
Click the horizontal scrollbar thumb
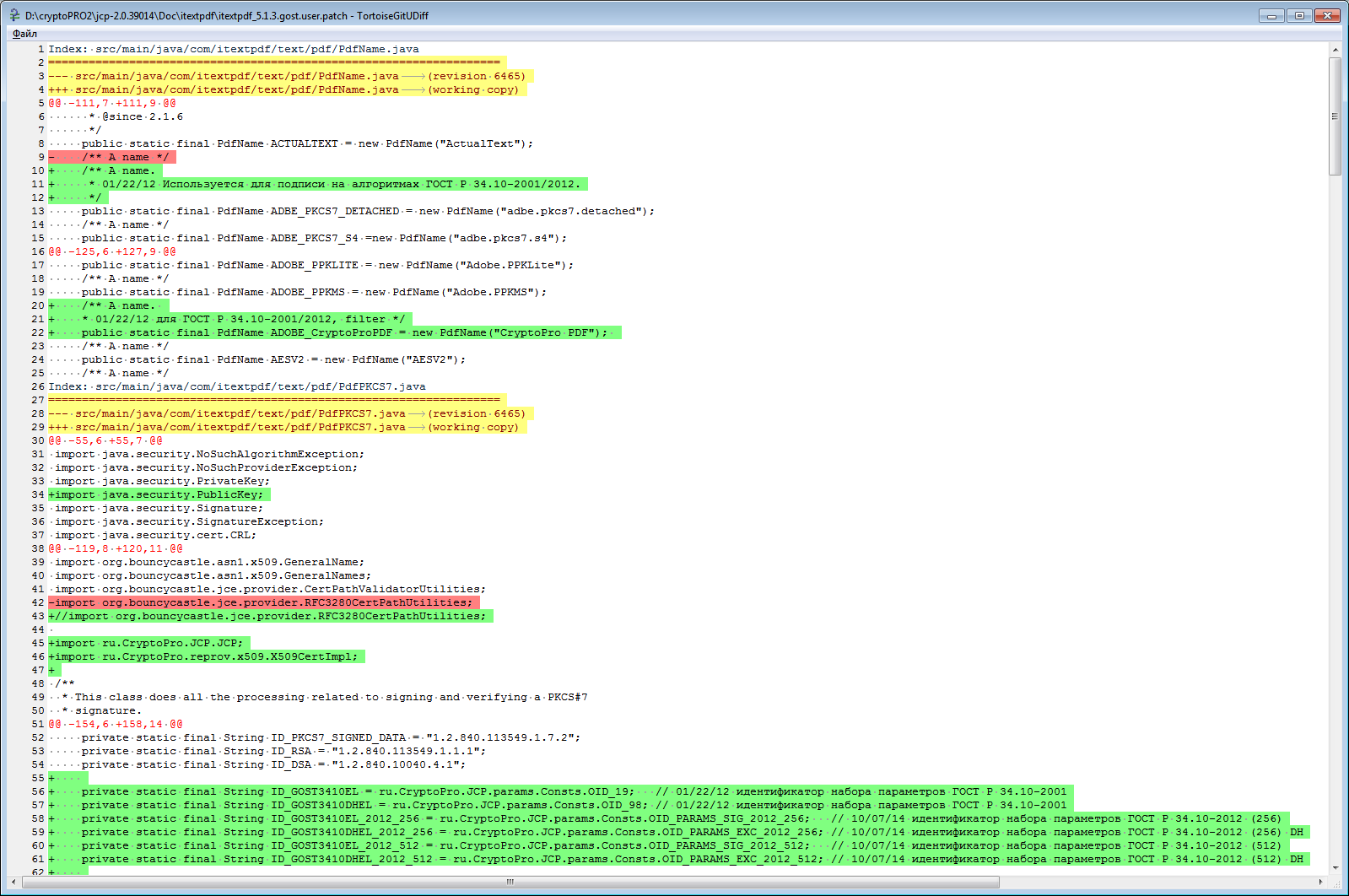click(510, 882)
